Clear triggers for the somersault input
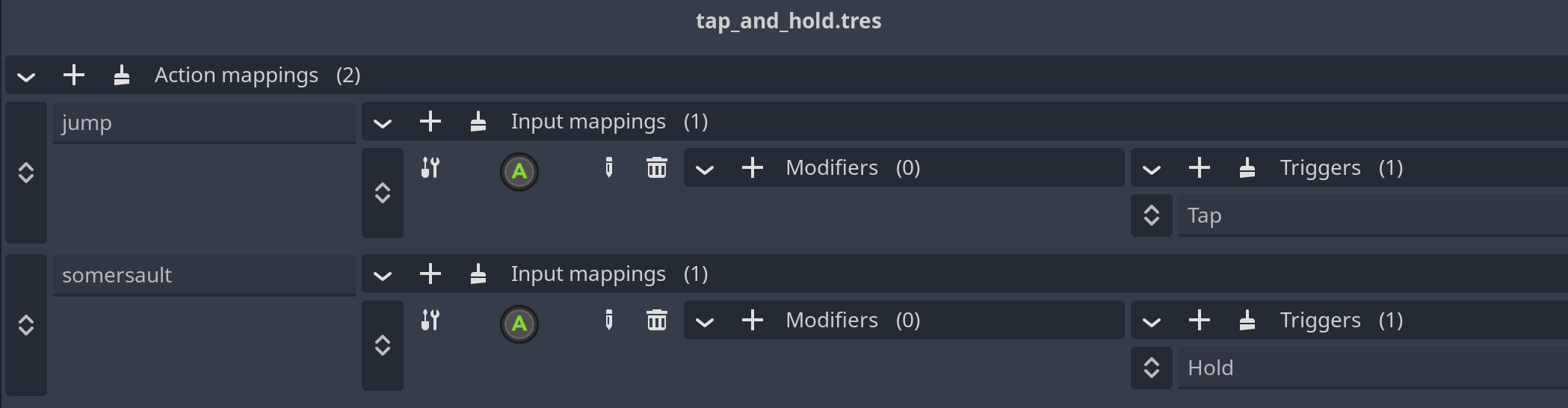The image size is (1568, 408). (x=1247, y=320)
